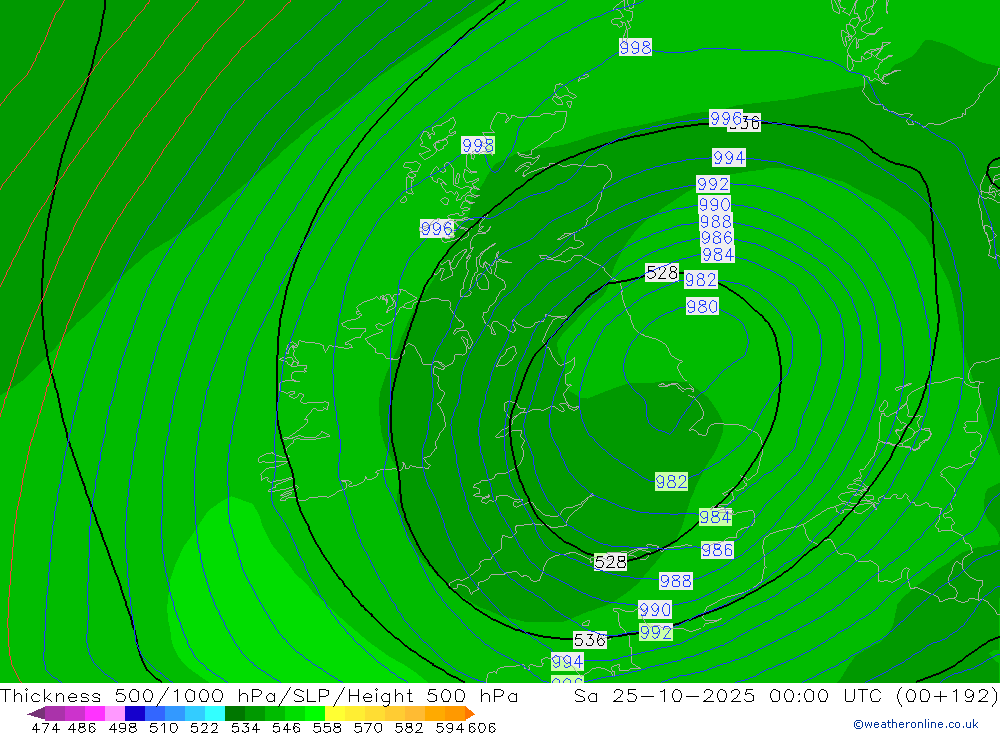This screenshot has height=733, width=1000.
Task: Click the 998 label over Scotland's islands
Action: [478, 145]
